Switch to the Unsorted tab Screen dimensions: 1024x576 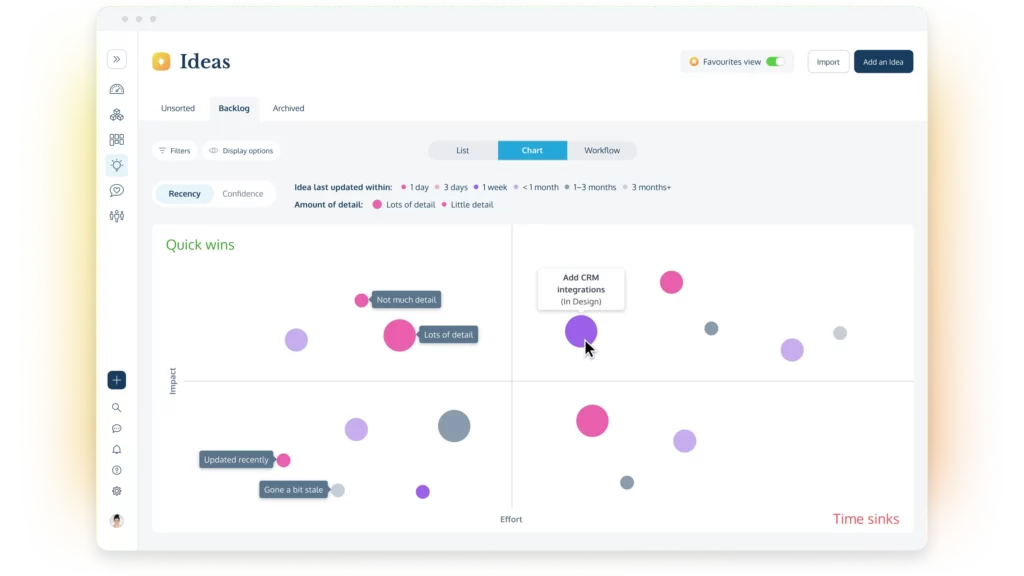[x=178, y=108]
